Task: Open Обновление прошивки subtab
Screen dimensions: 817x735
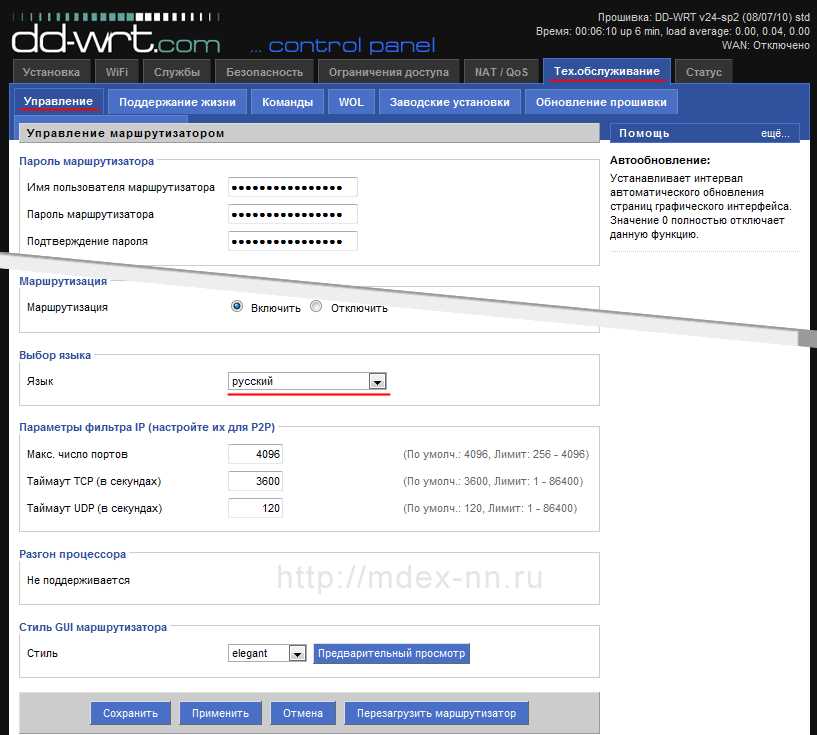Action: (601, 102)
